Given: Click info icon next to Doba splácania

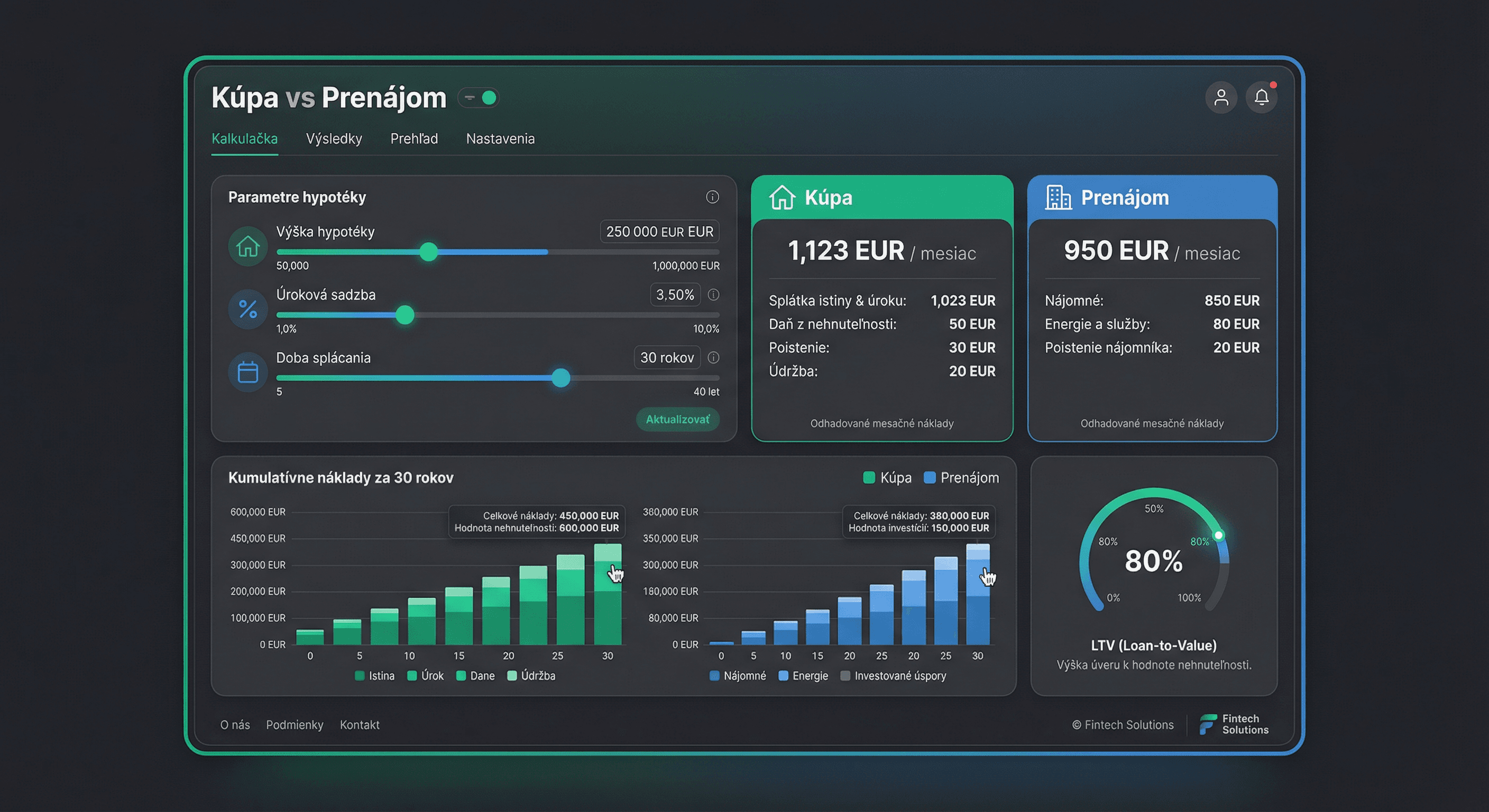Looking at the screenshot, I should pyautogui.click(x=714, y=358).
